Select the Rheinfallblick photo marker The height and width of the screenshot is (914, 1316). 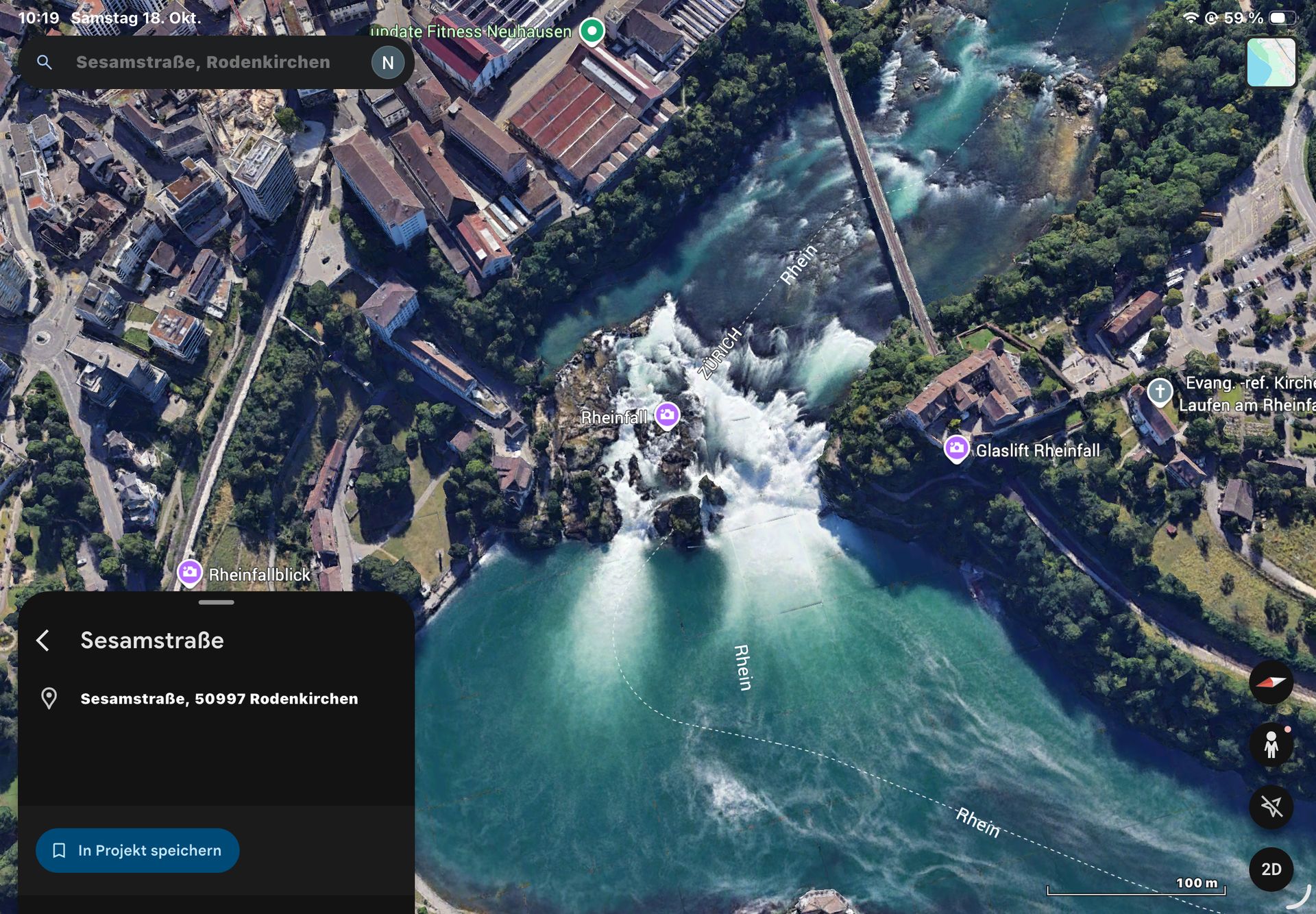[190, 573]
